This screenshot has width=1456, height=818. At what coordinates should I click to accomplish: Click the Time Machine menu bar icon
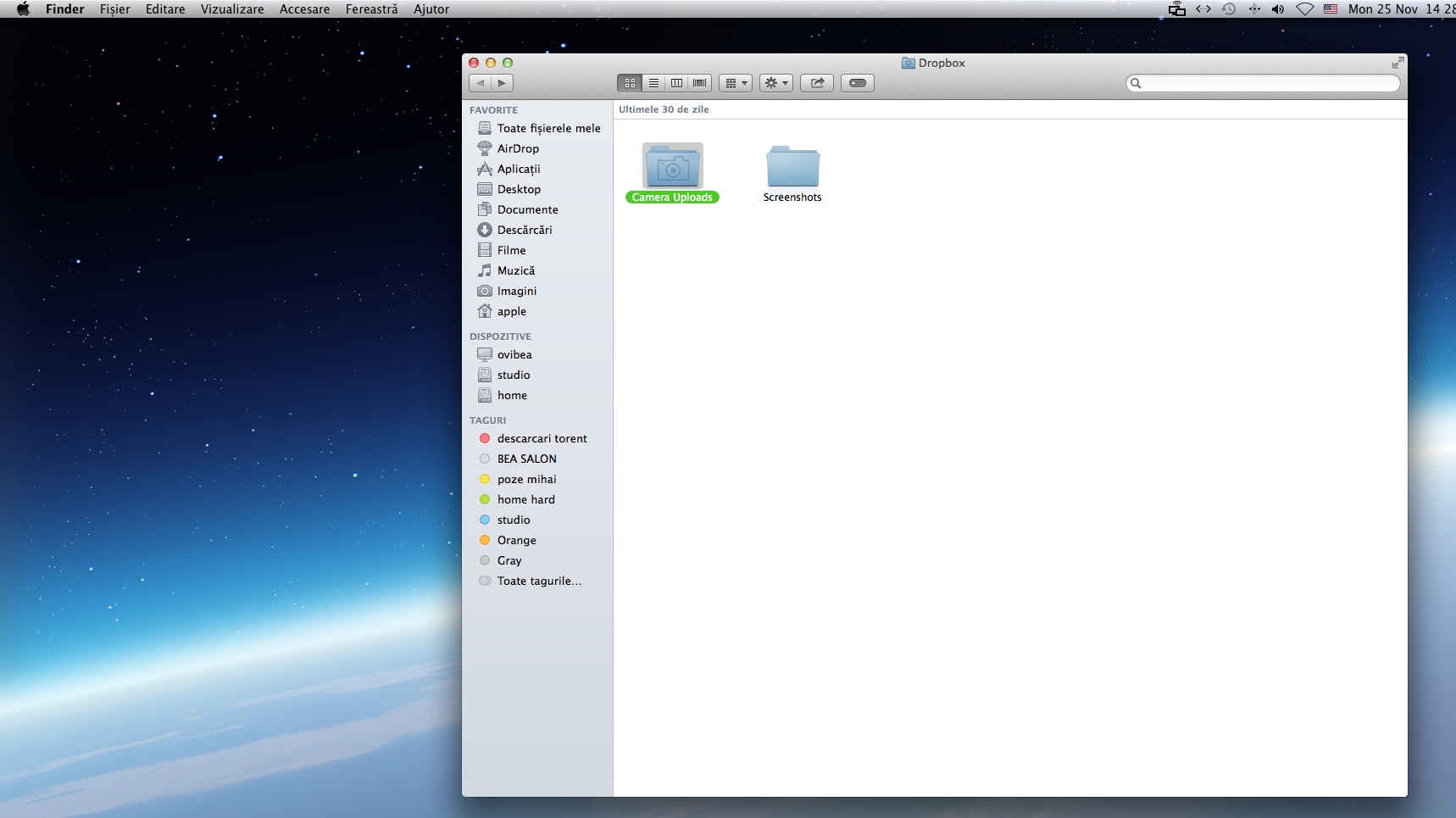click(x=1229, y=9)
